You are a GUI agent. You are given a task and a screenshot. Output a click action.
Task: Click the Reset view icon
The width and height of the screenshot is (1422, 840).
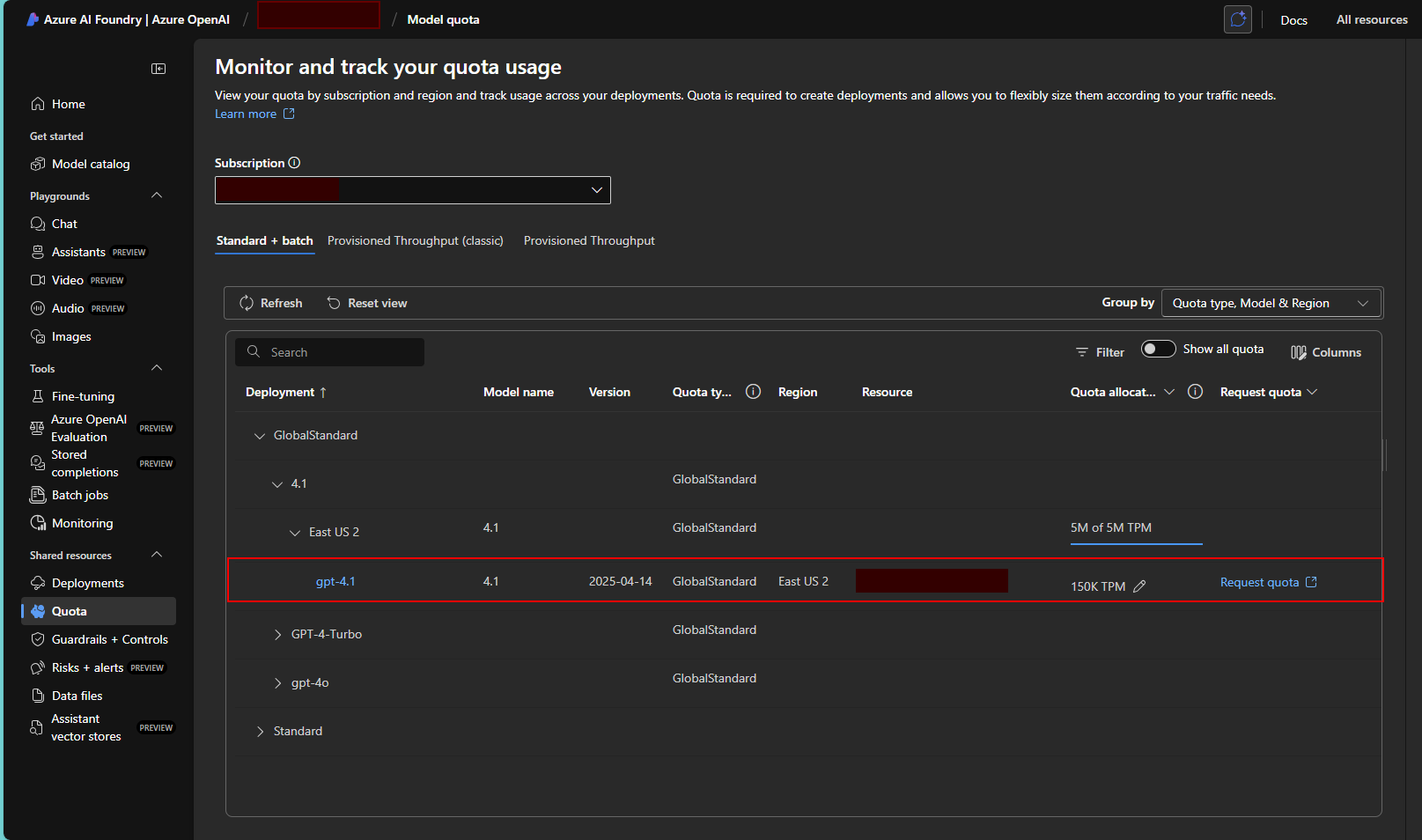pos(334,303)
